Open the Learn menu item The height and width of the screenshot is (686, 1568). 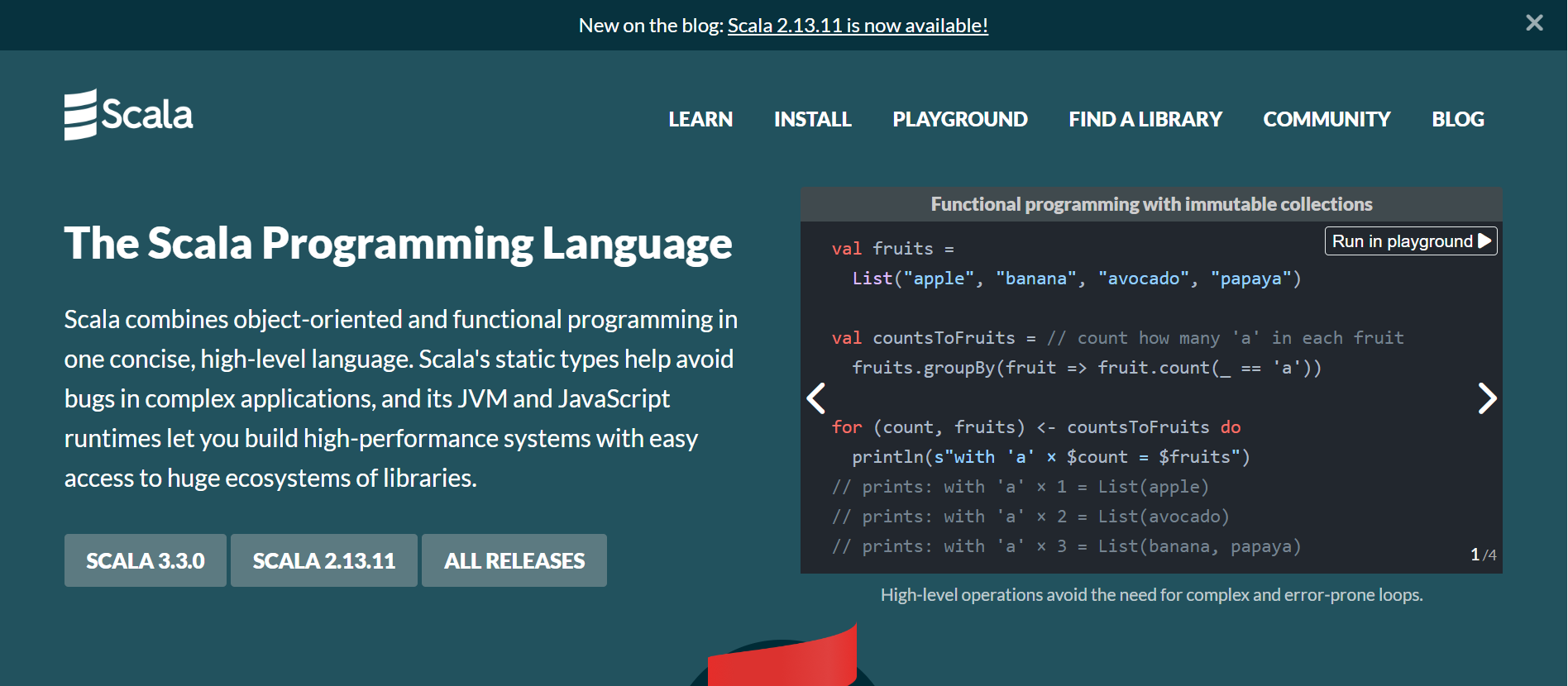[x=700, y=119]
